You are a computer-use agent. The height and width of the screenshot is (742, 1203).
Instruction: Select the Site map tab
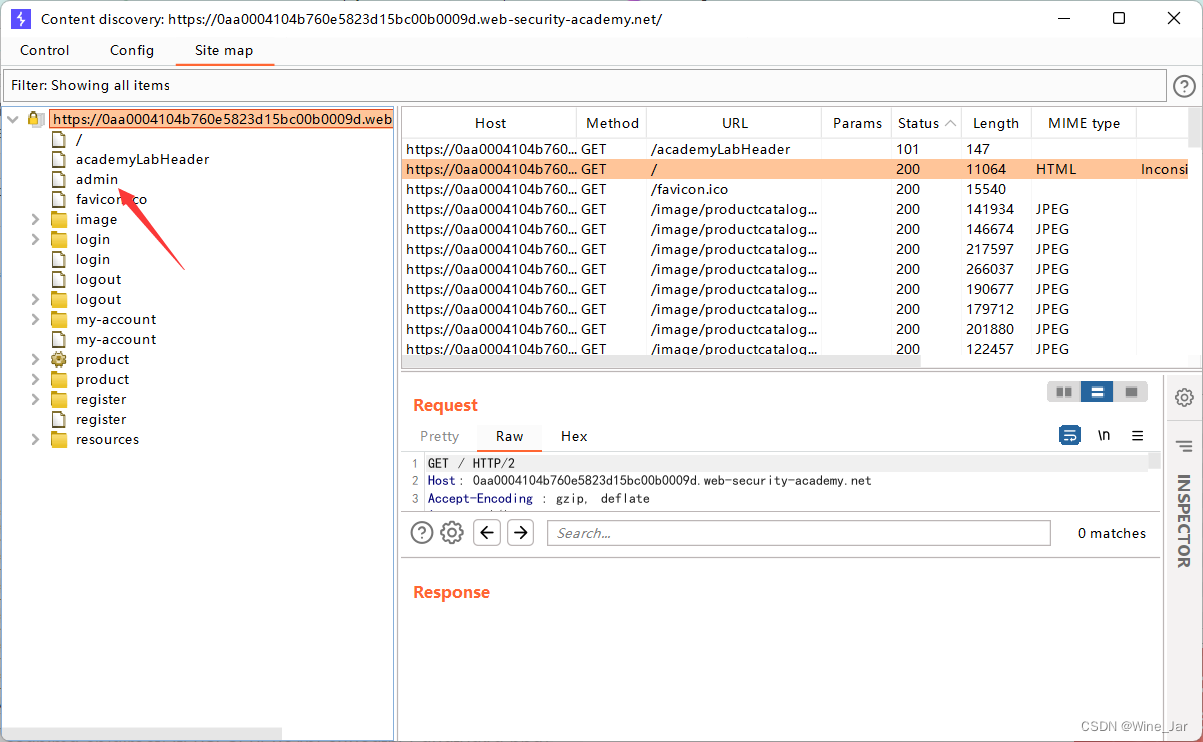tap(225, 50)
